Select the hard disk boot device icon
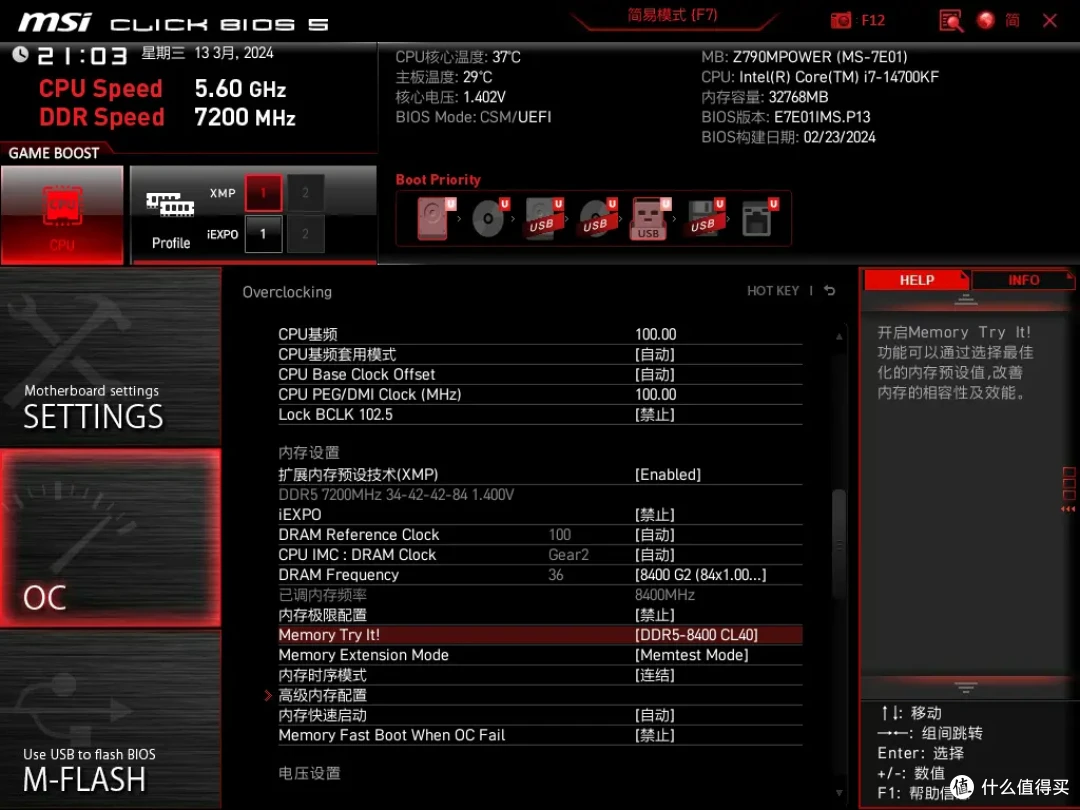The height and width of the screenshot is (810, 1080). click(x=435, y=218)
